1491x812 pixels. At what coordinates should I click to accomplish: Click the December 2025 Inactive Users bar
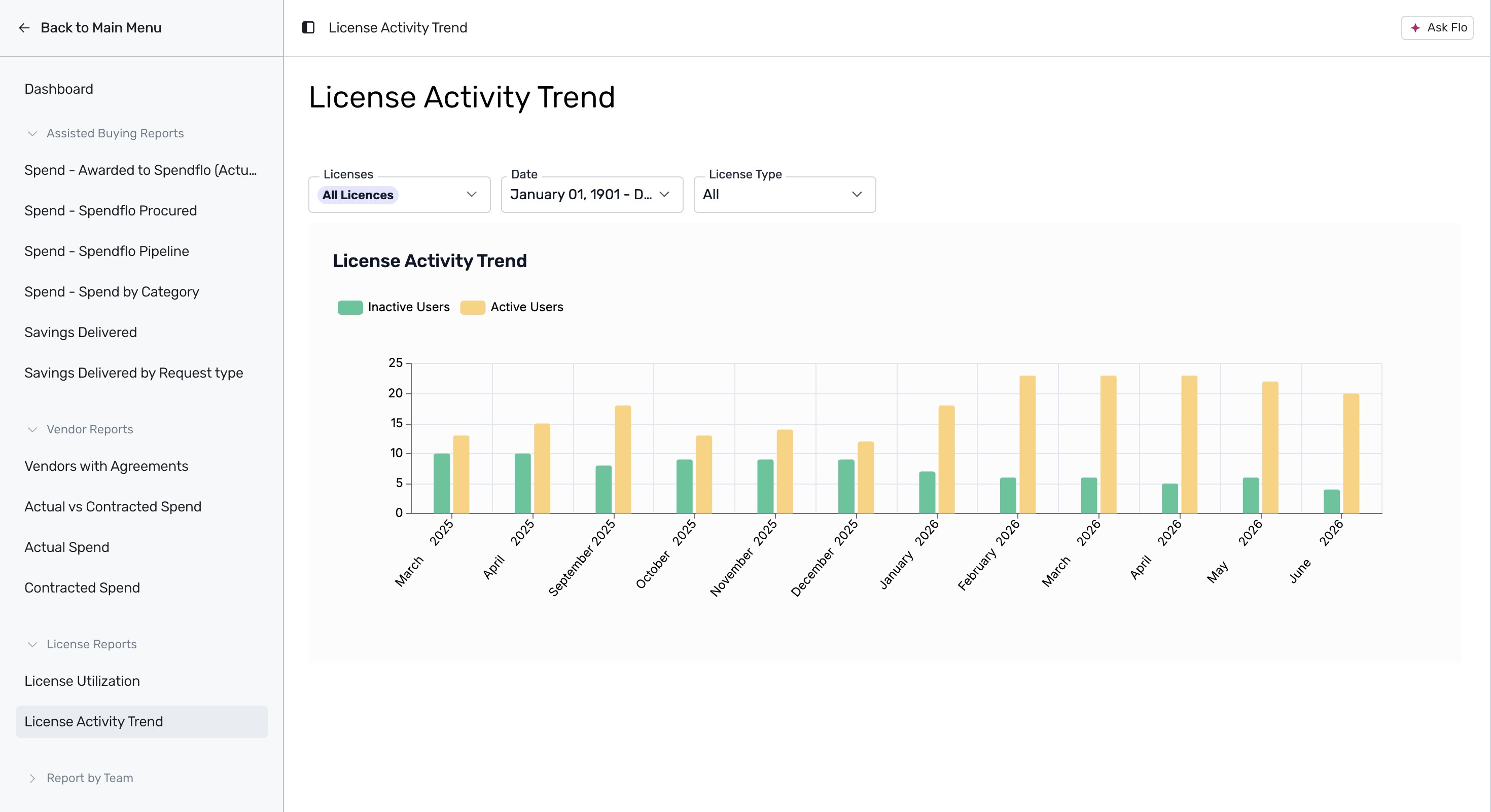[x=846, y=487]
